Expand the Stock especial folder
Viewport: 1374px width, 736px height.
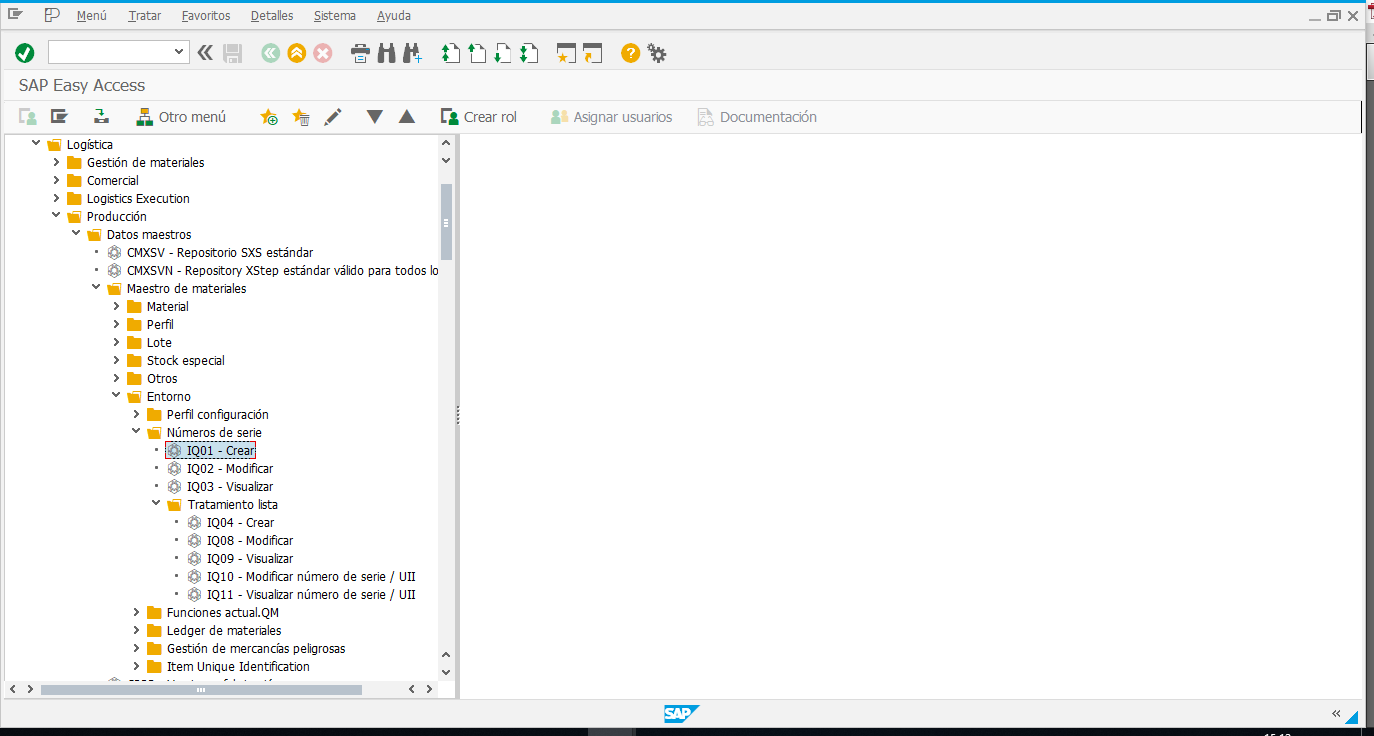coord(117,360)
